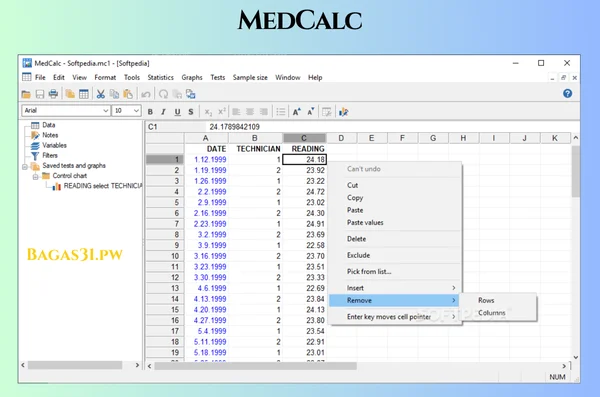Open the File menu
The height and width of the screenshot is (397, 600).
coord(40,77)
